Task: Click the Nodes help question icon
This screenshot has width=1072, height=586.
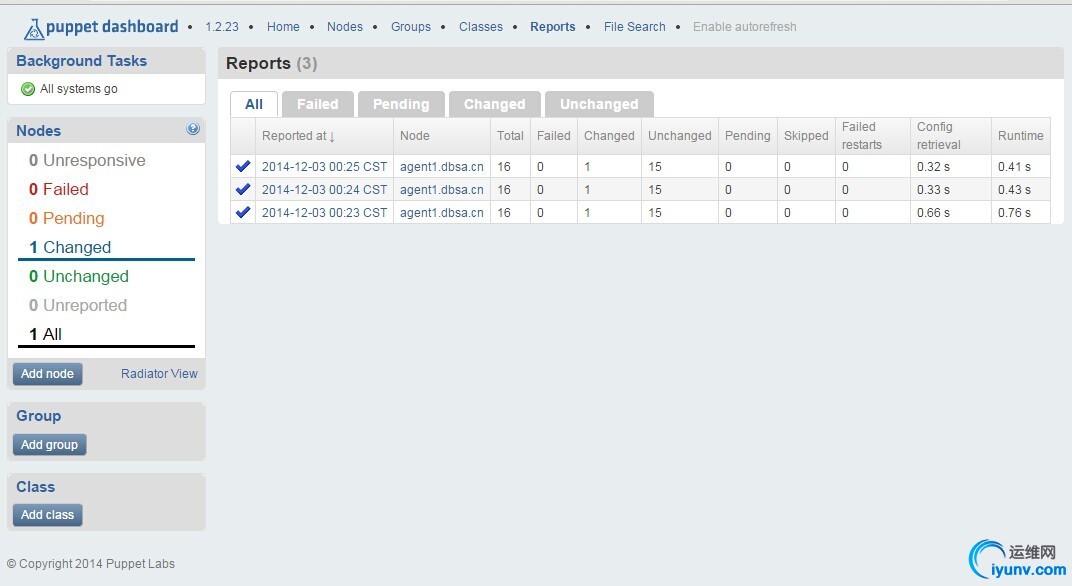Action: 193,129
